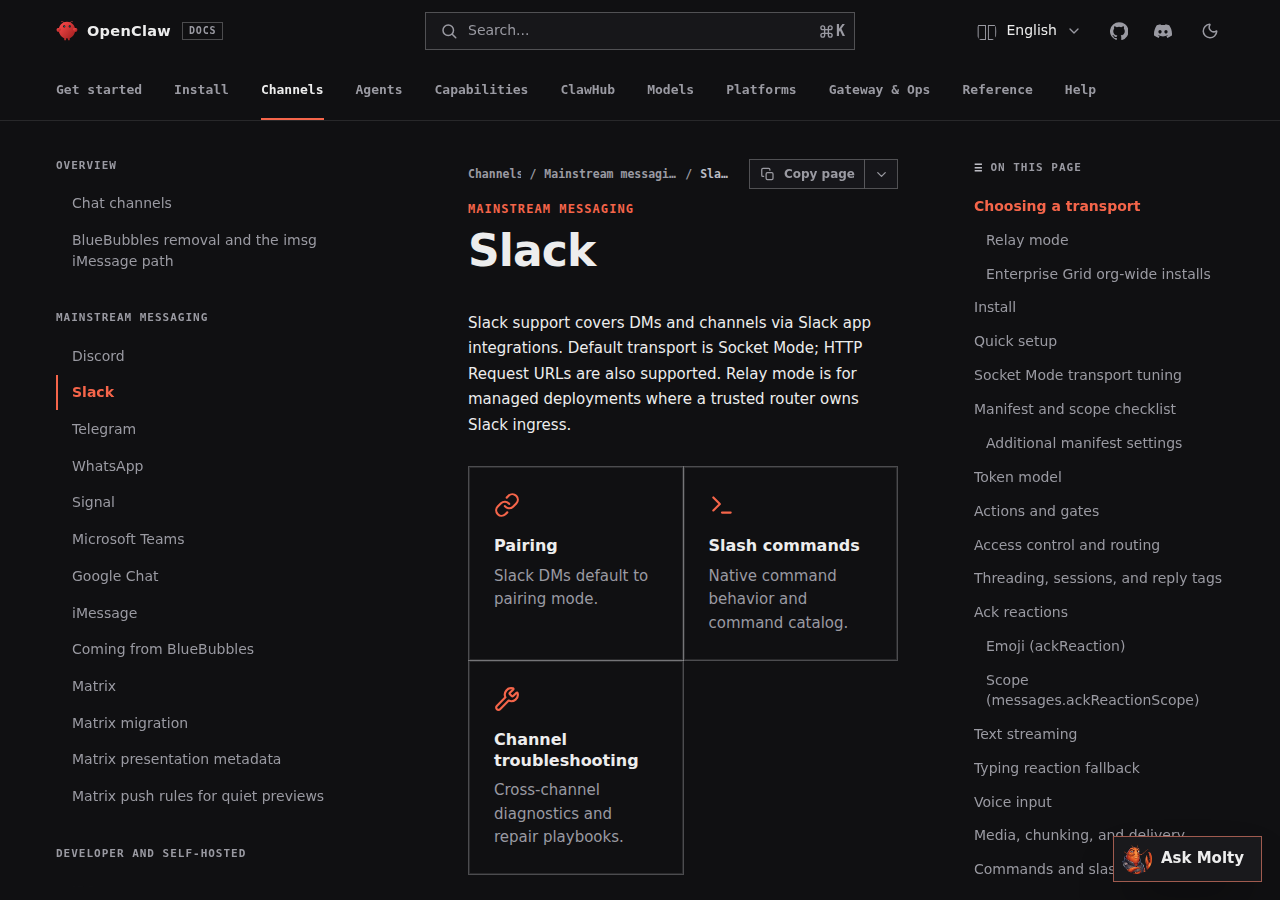Viewport: 1280px width, 900px height.
Task: Open the Slash commands card
Action: pyautogui.click(x=790, y=563)
